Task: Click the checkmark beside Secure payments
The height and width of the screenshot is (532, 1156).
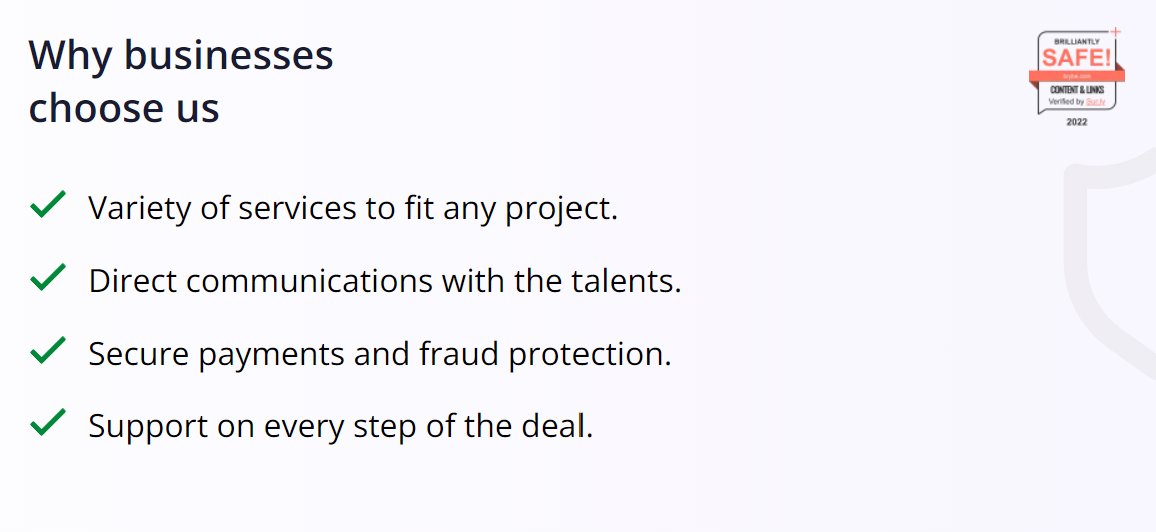Action: point(48,350)
